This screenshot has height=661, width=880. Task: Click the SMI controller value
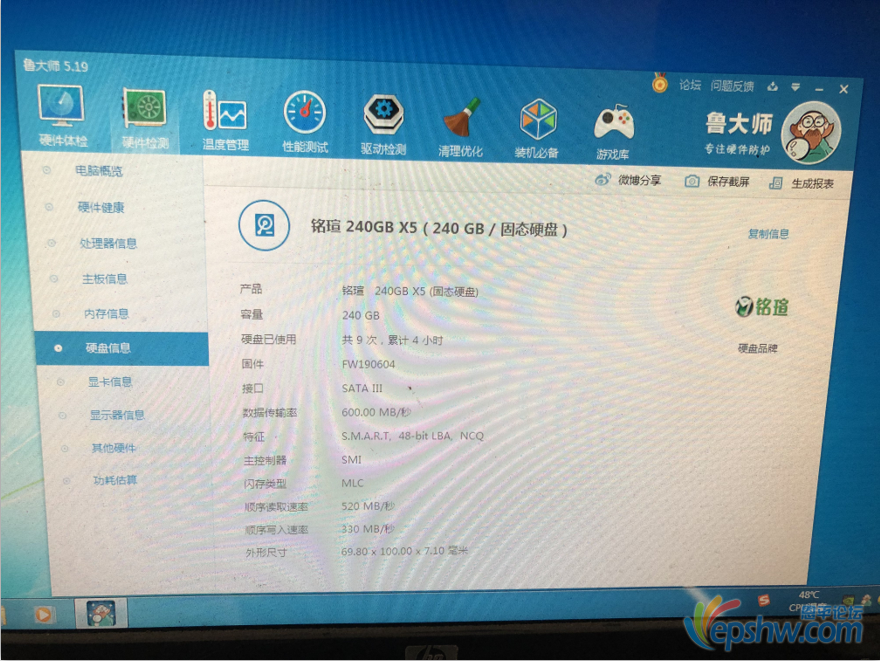point(351,460)
